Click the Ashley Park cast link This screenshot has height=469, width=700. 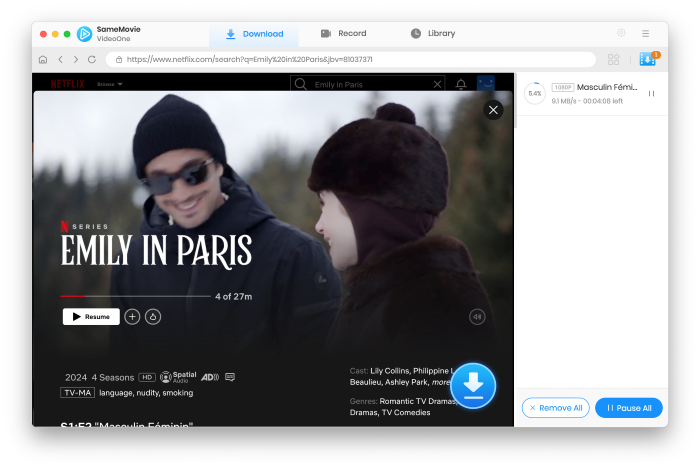click(x=407, y=382)
